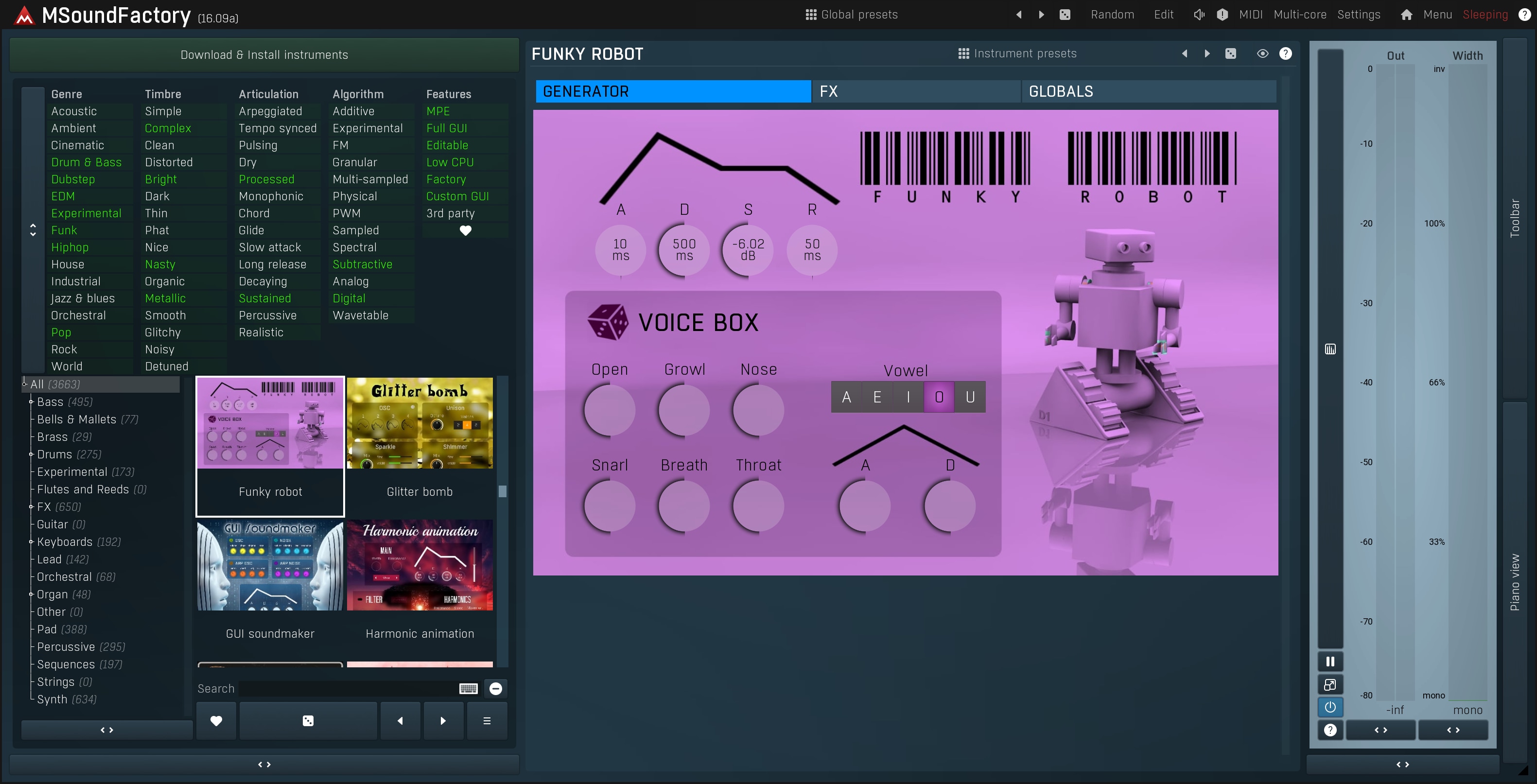This screenshot has height=784, width=1537.
Task: Toggle the meter power button
Action: [x=1330, y=707]
